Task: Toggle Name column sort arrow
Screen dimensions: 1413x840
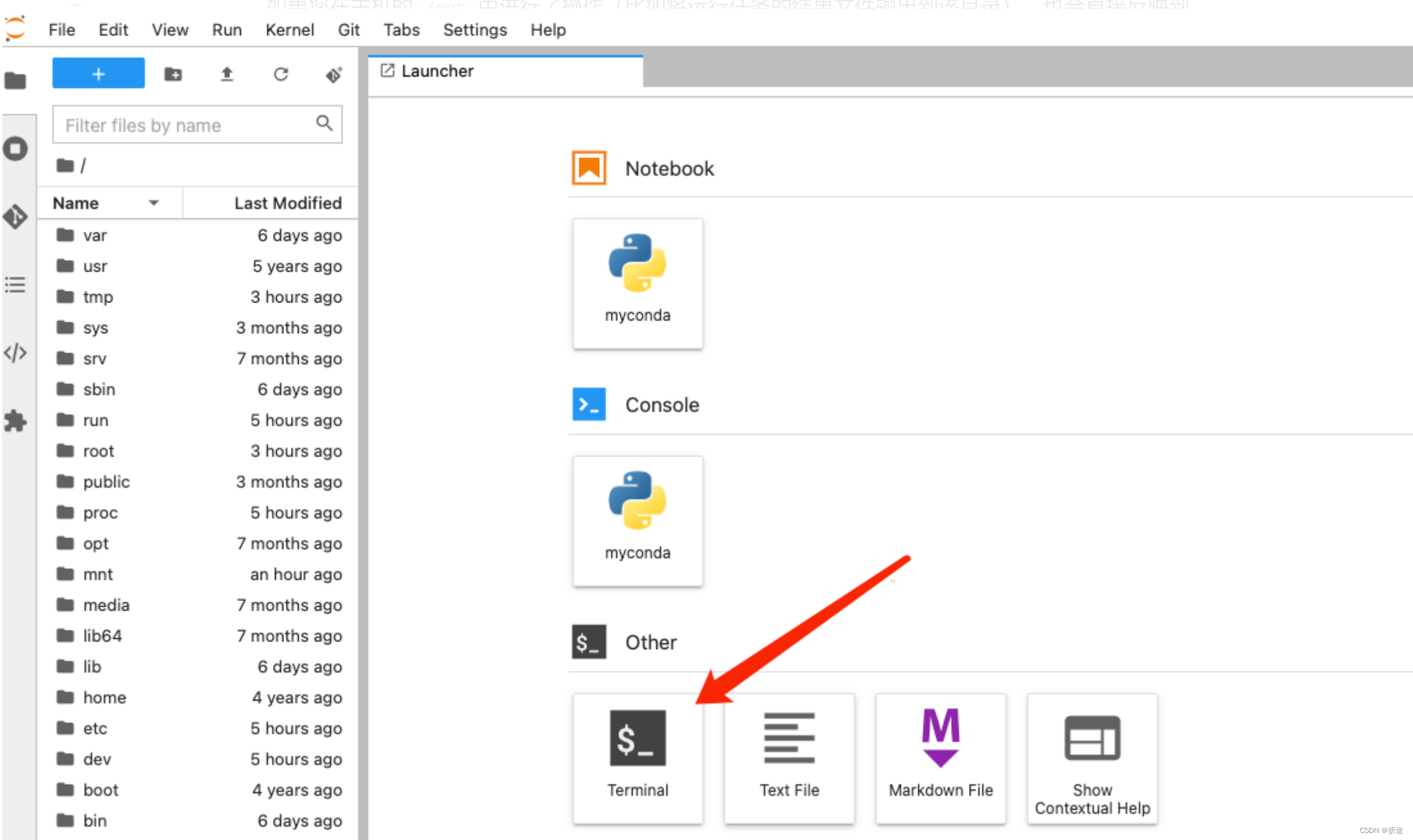Action: pyautogui.click(x=154, y=203)
